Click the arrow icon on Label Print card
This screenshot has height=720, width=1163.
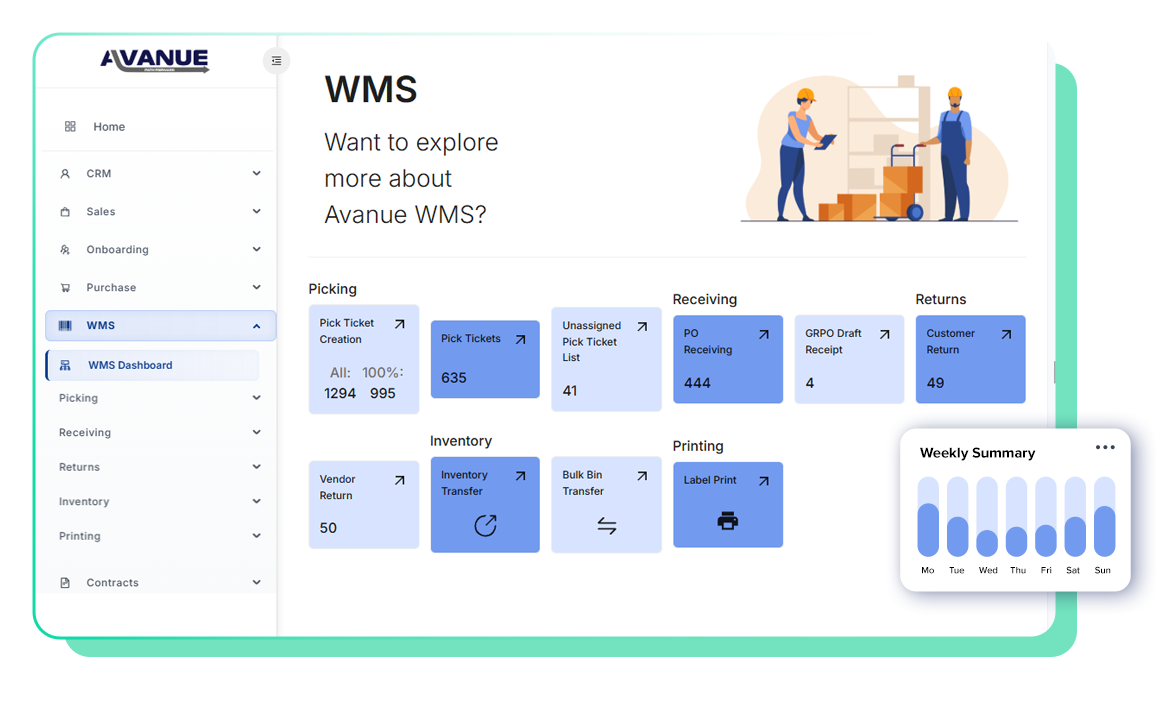[764, 481]
